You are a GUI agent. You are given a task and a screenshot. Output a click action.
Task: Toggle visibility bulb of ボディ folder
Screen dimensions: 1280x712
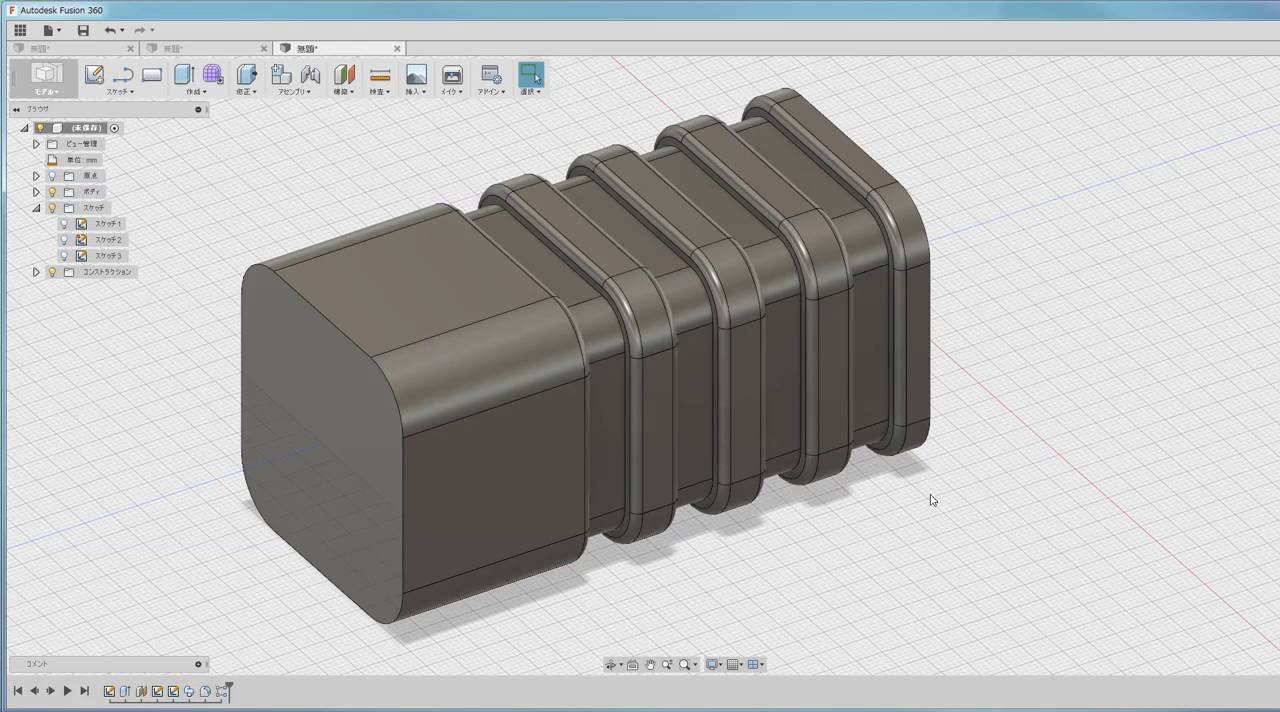point(52,192)
